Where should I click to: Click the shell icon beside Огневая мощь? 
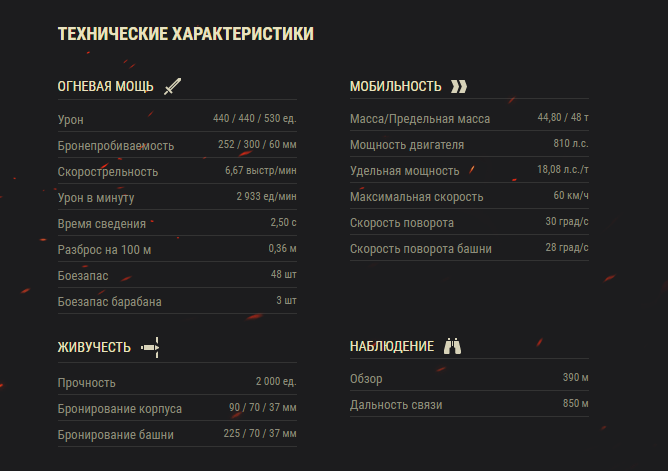click(173, 86)
